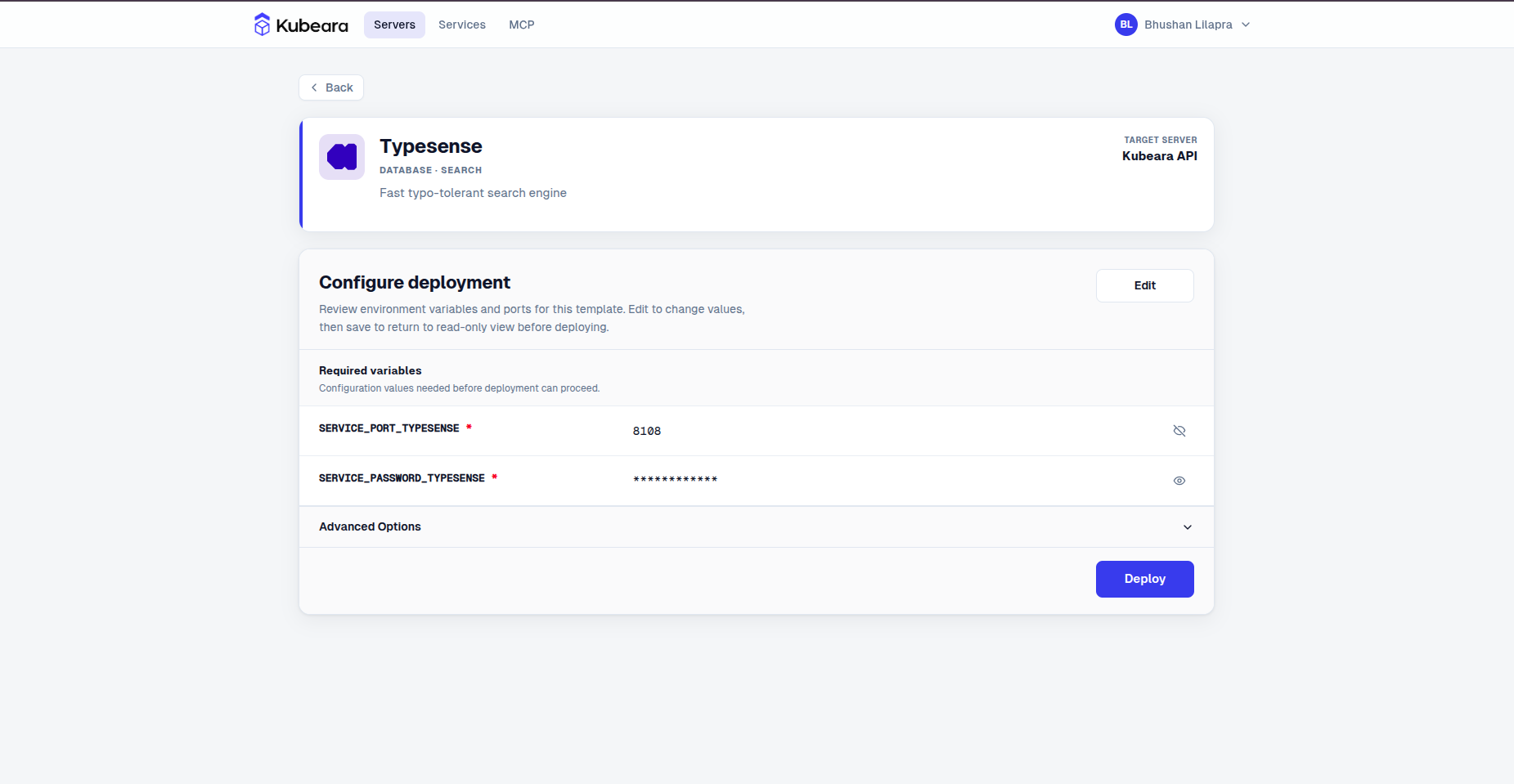Deploy the Typesense service

(1145, 579)
